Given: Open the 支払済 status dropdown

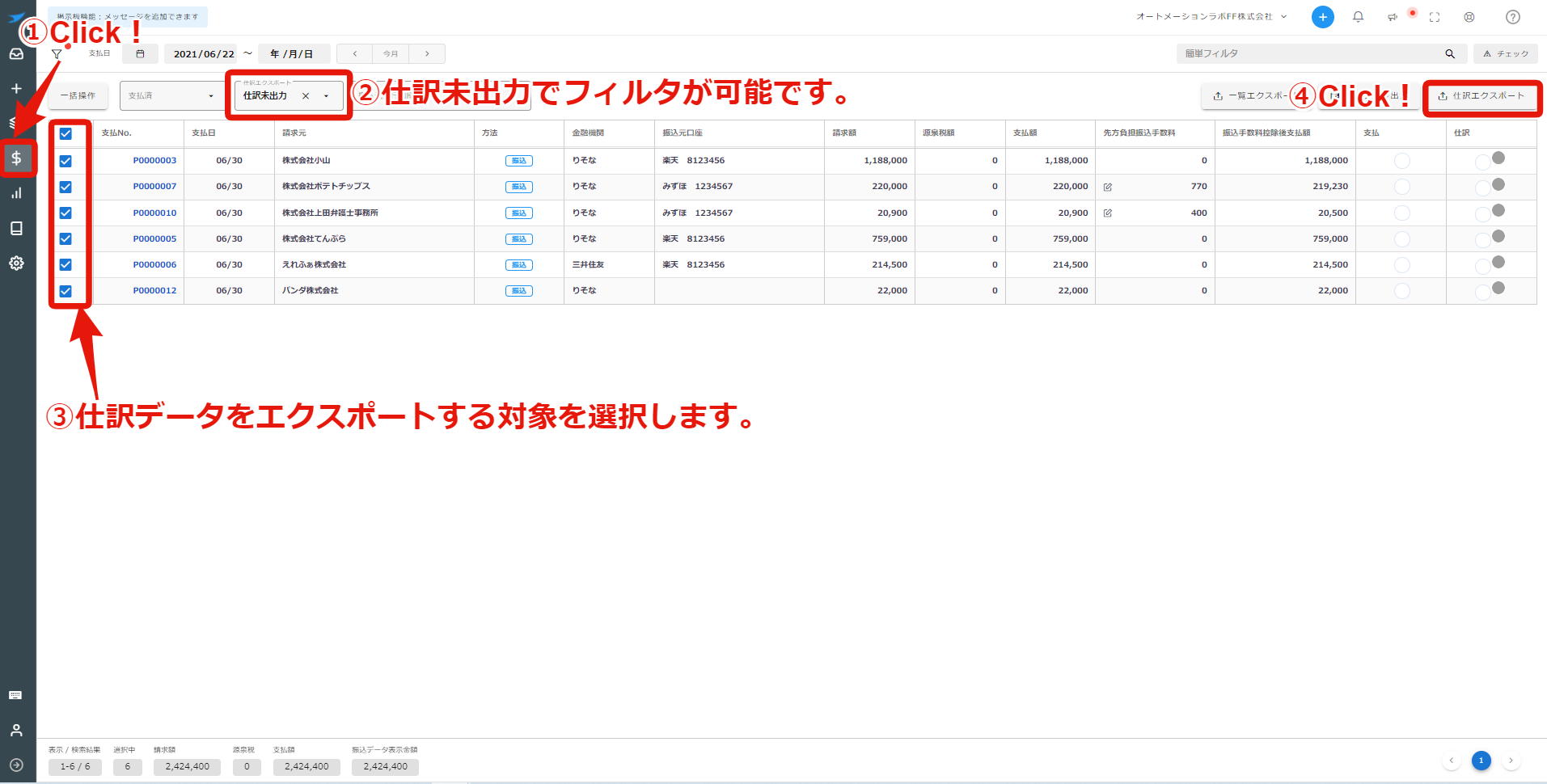Looking at the screenshot, I should pyautogui.click(x=171, y=95).
